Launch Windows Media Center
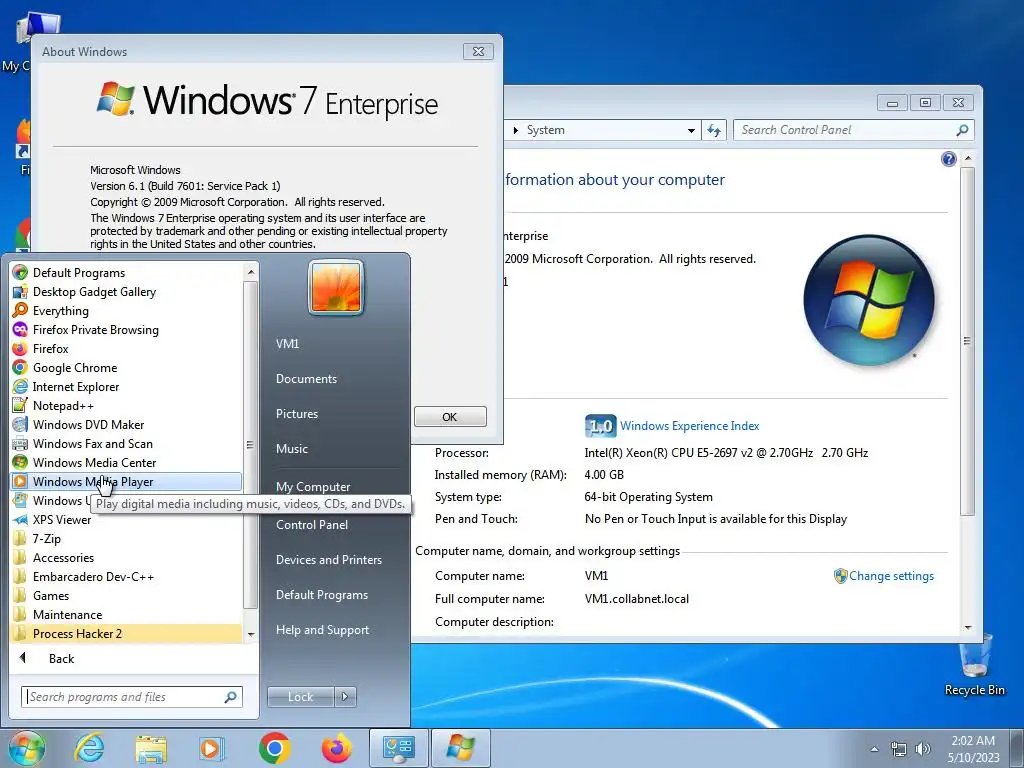The width and height of the screenshot is (1024, 768). click(127, 462)
